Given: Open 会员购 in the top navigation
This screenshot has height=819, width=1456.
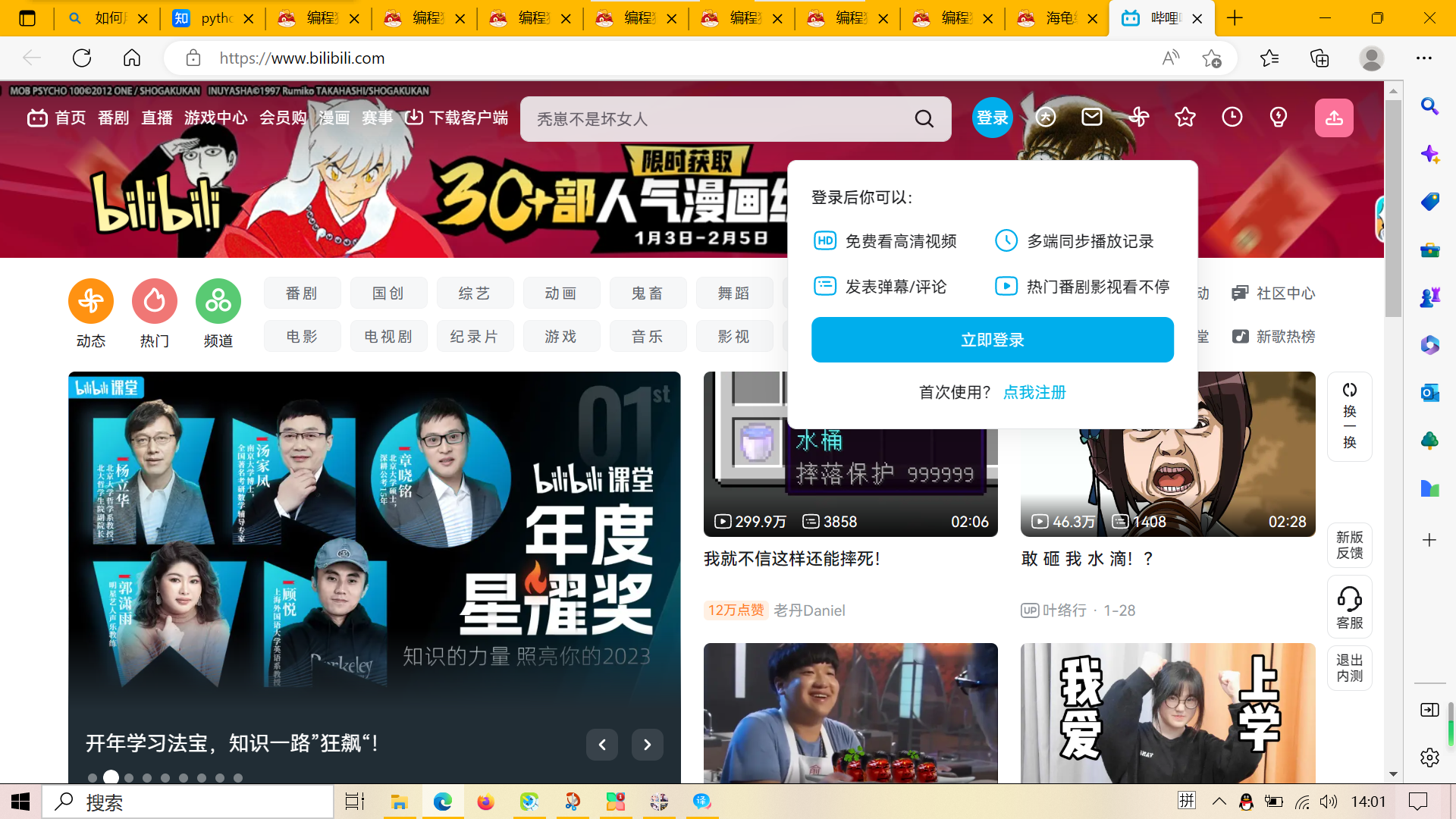Looking at the screenshot, I should pos(283,118).
